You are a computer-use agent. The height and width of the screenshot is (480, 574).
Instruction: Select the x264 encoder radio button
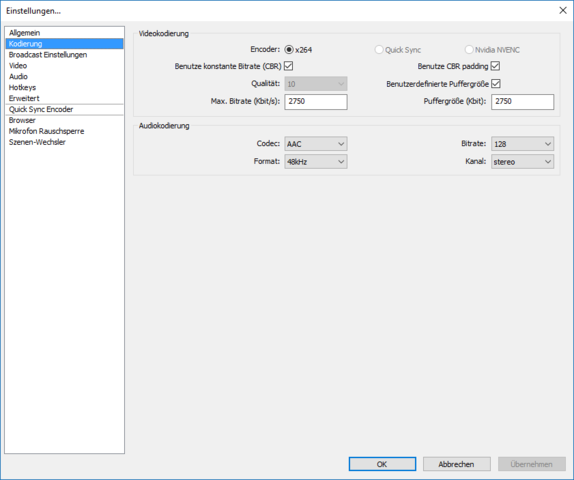coord(289,49)
